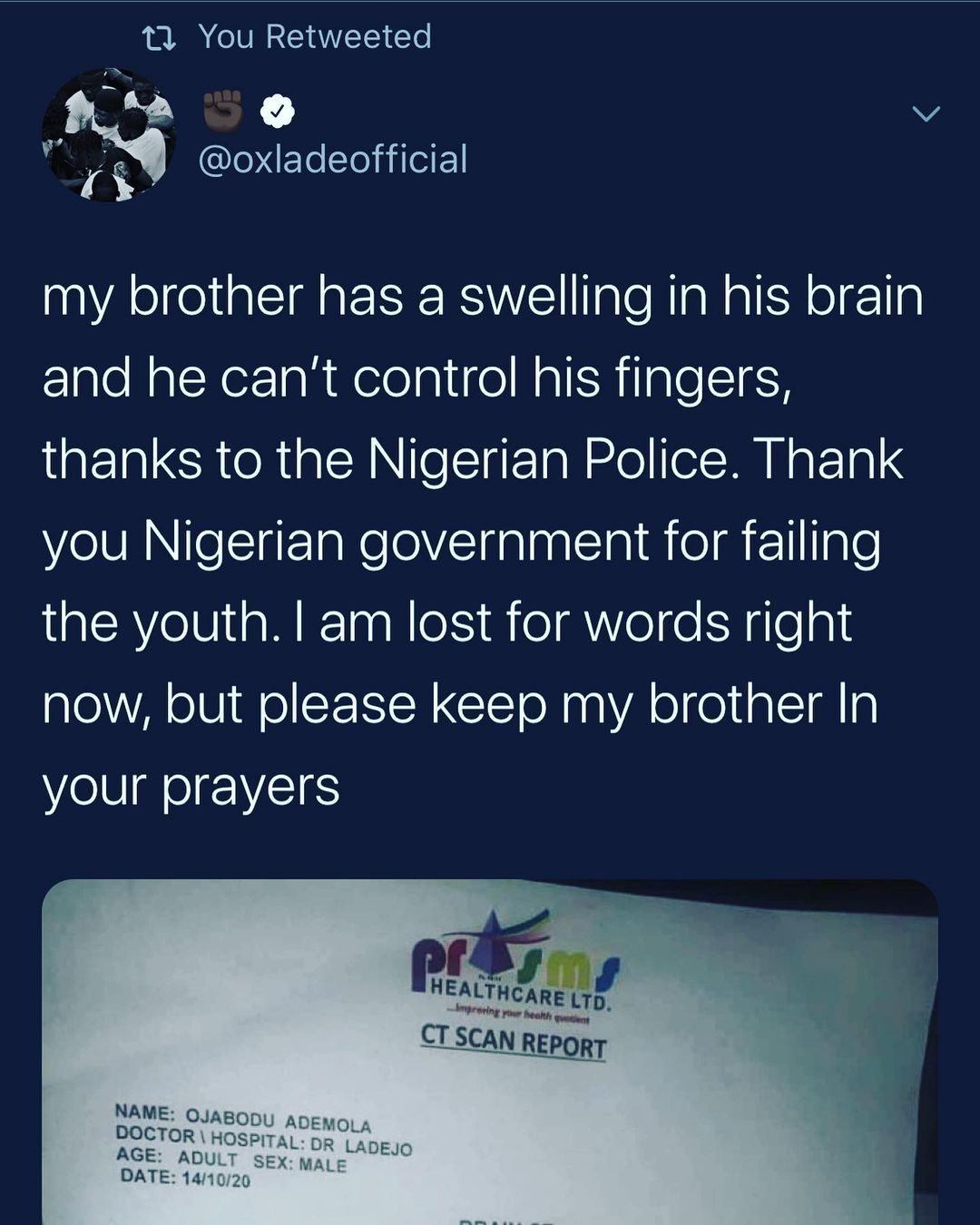Open the @oxladeofficial handle

tap(332, 159)
